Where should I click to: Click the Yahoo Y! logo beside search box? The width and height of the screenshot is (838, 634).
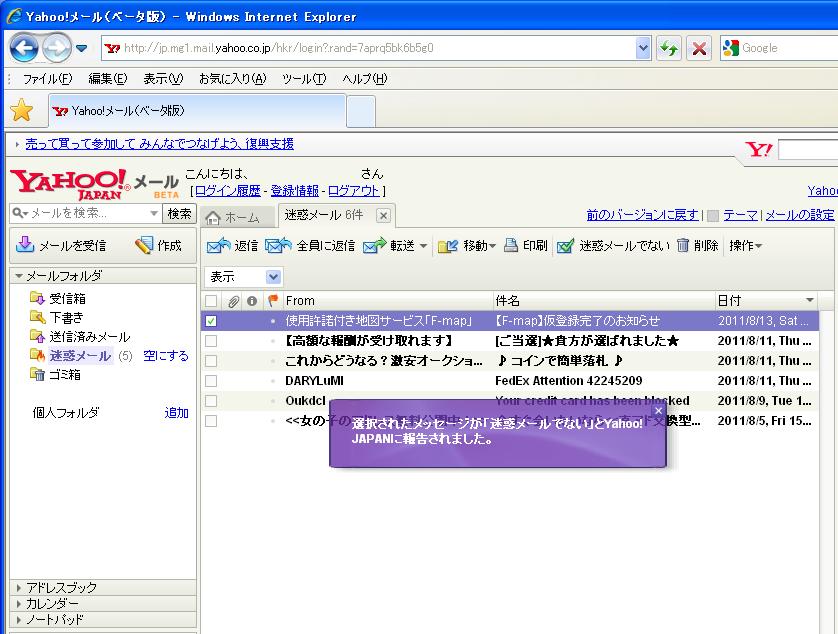click(758, 149)
